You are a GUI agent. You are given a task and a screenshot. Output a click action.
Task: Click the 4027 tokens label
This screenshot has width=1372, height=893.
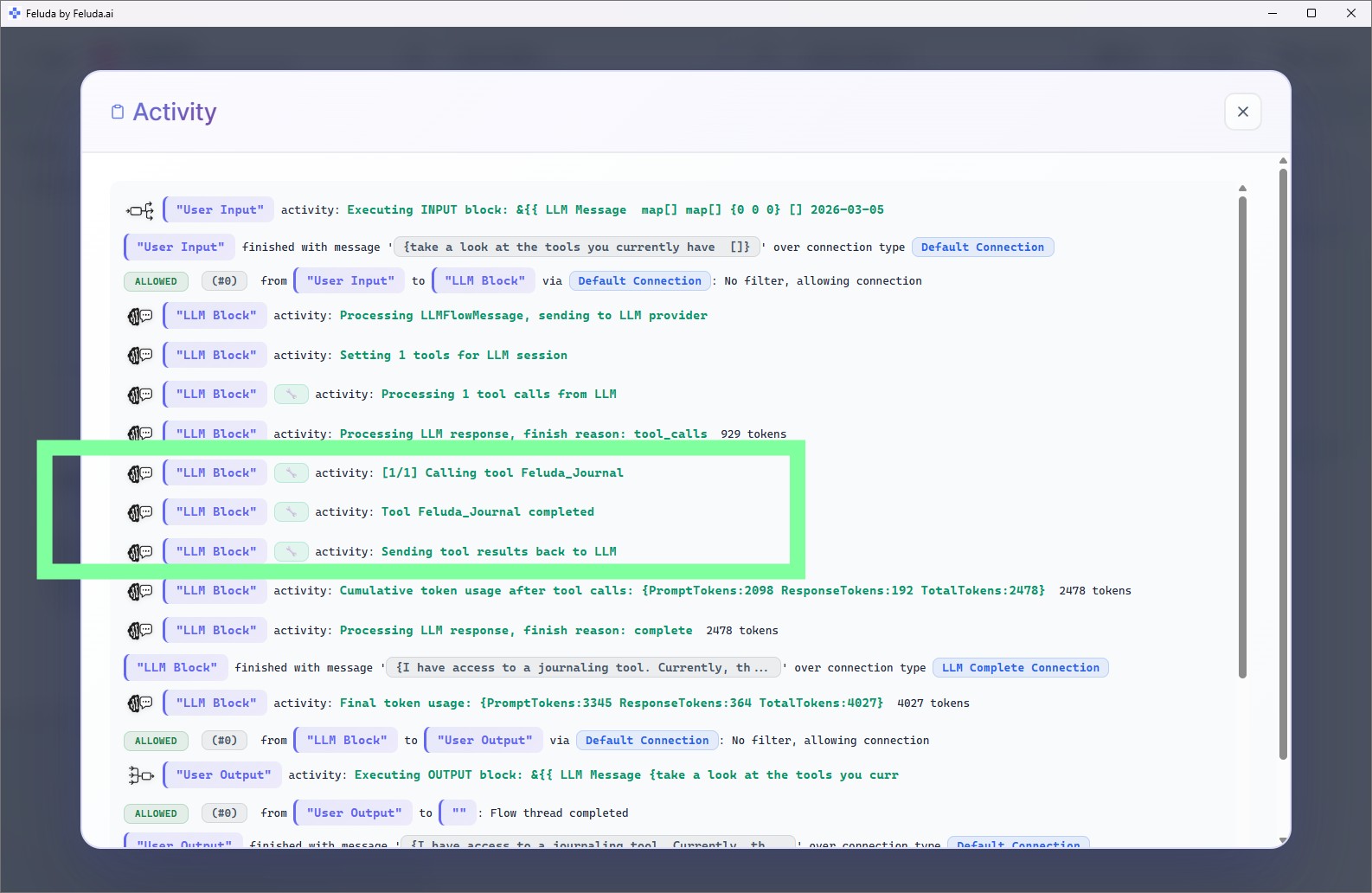[933, 703]
